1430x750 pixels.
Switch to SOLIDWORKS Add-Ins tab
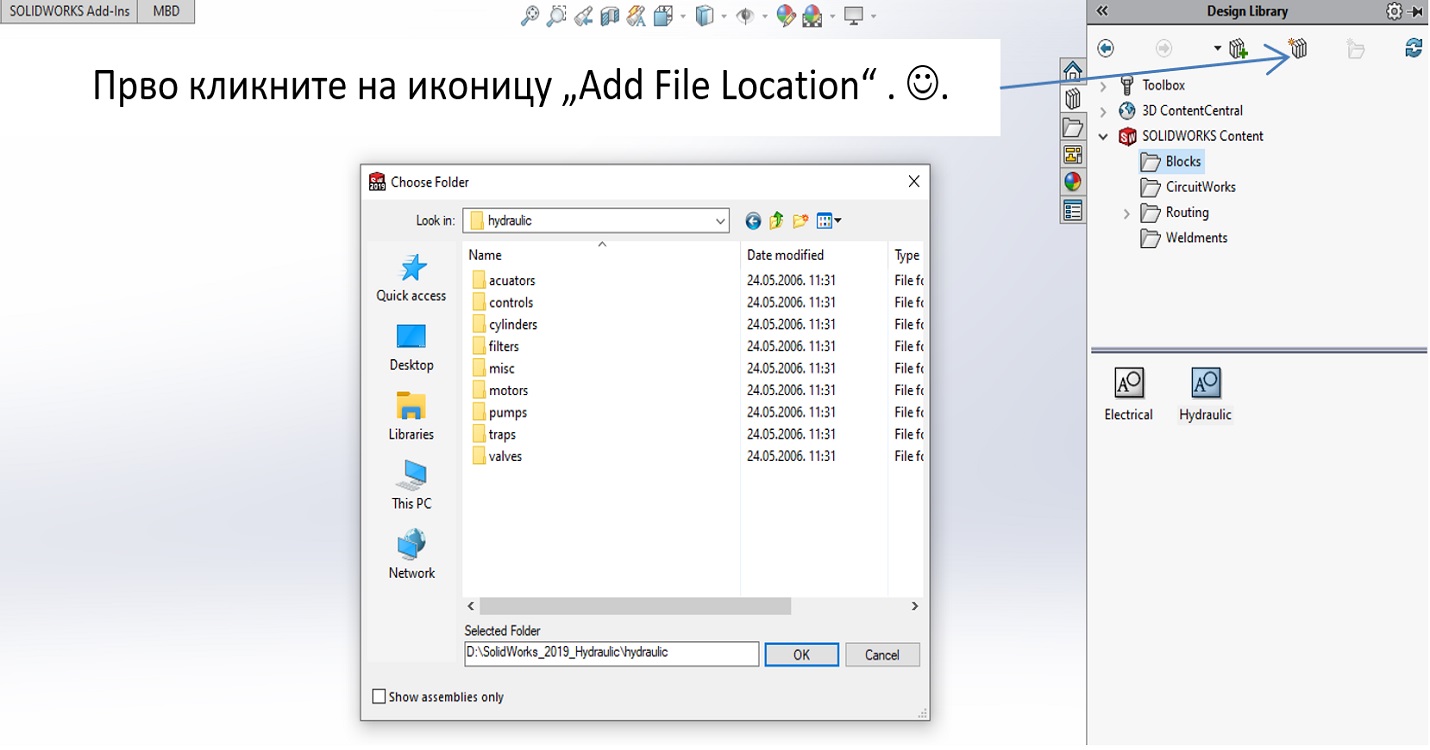[x=69, y=11]
